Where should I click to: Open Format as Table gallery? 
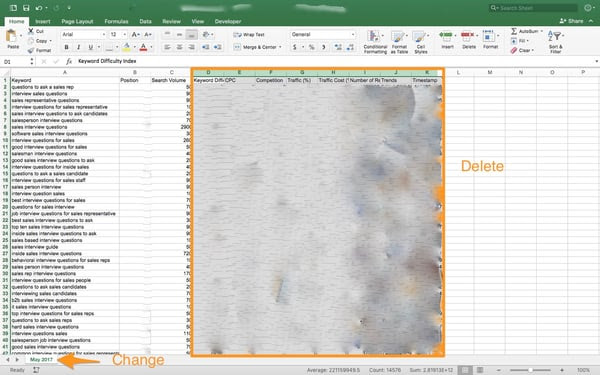399,42
